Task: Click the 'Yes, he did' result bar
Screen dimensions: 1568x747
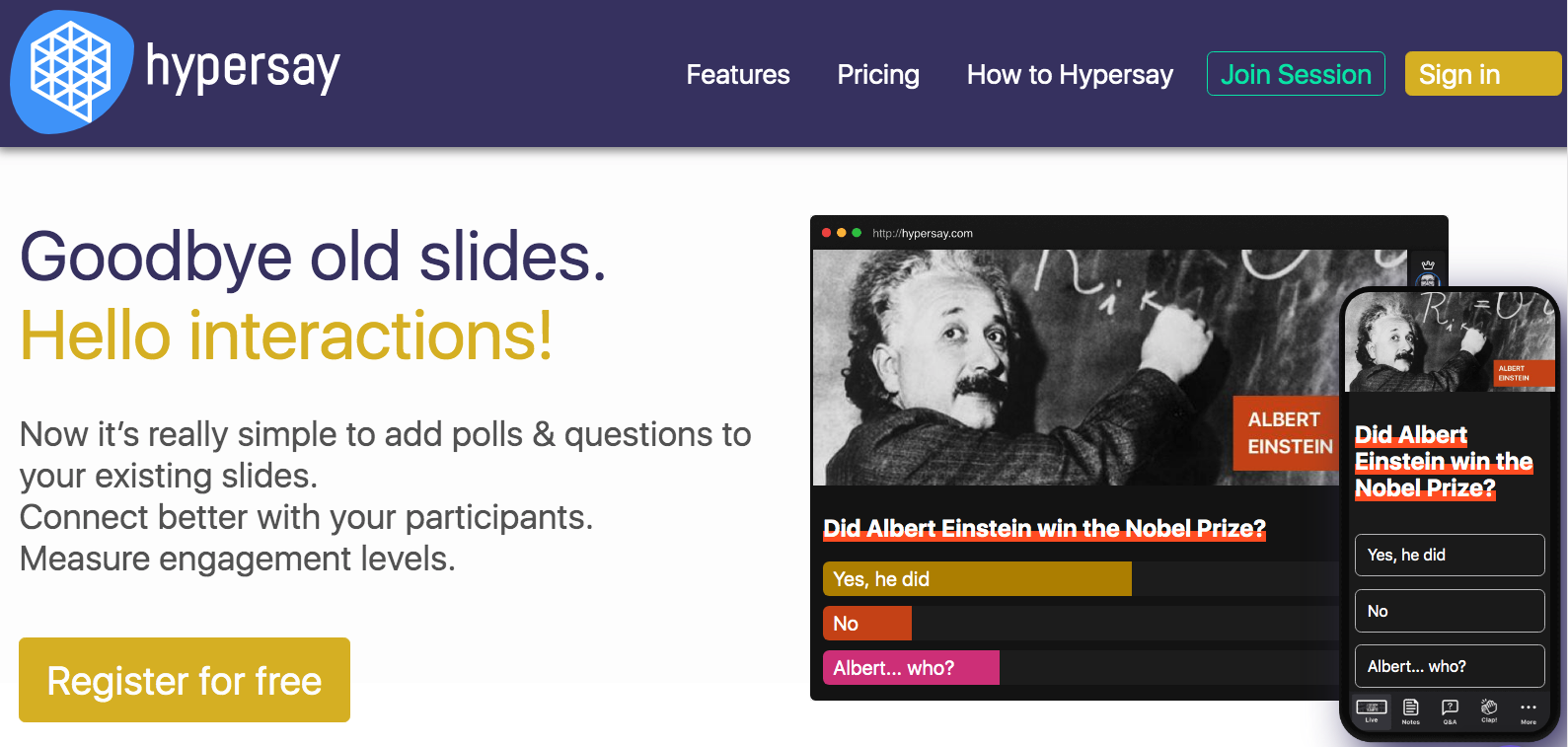Action: (x=977, y=579)
